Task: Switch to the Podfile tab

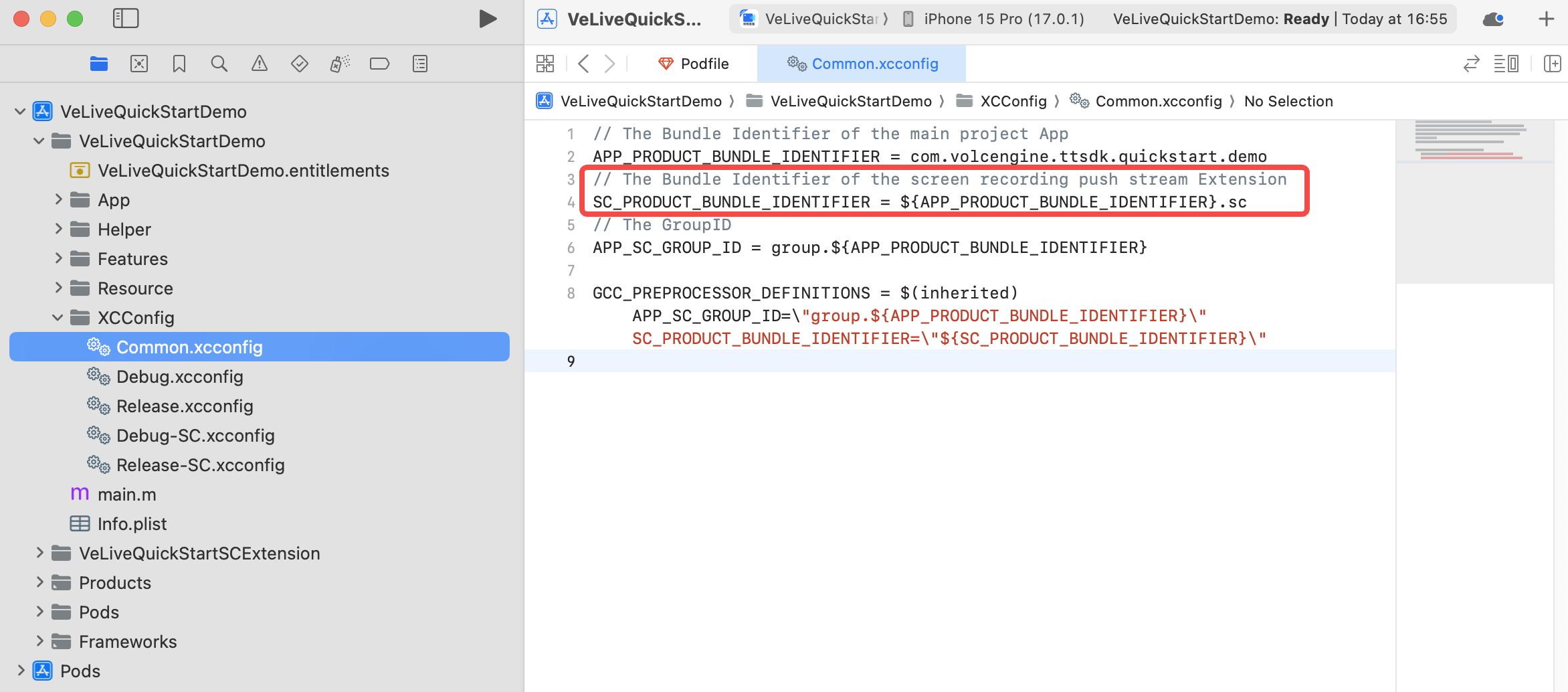Action: pyautogui.click(x=694, y=64)
